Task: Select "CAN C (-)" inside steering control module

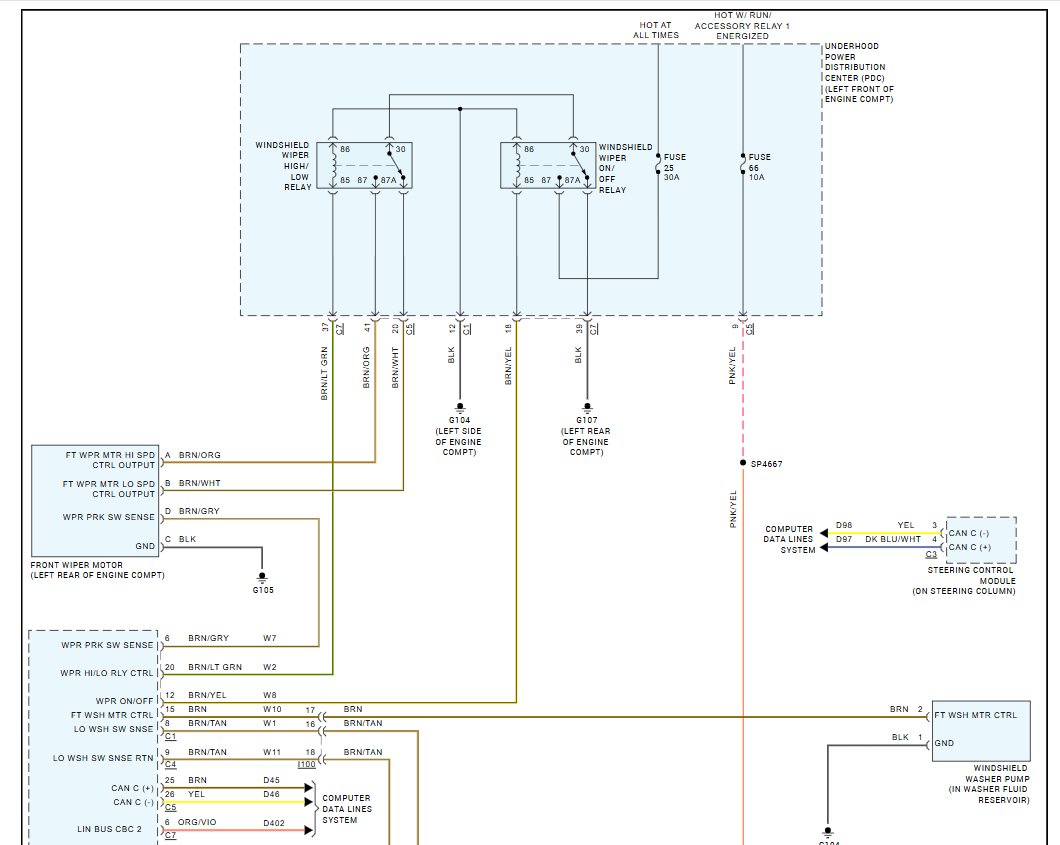Action: 969,533
